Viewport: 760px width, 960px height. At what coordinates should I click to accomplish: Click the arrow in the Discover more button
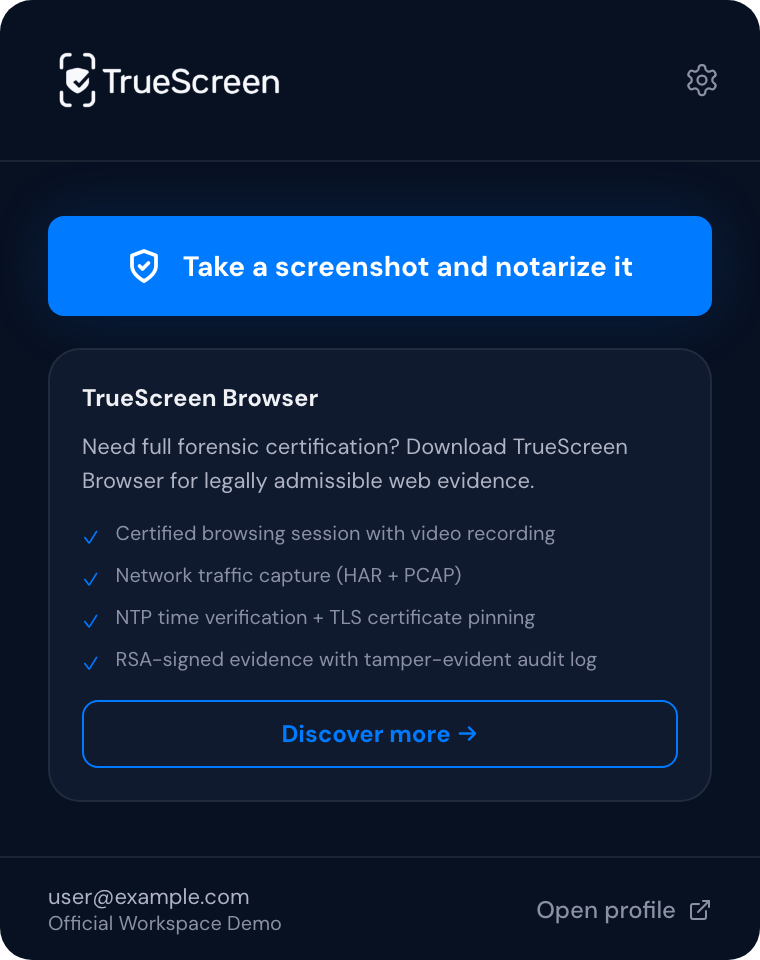[467, 734]
